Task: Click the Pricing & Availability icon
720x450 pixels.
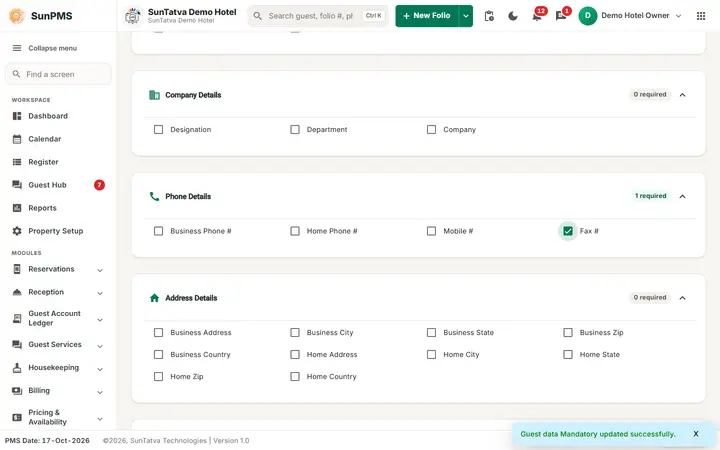Action: [17, 417]
